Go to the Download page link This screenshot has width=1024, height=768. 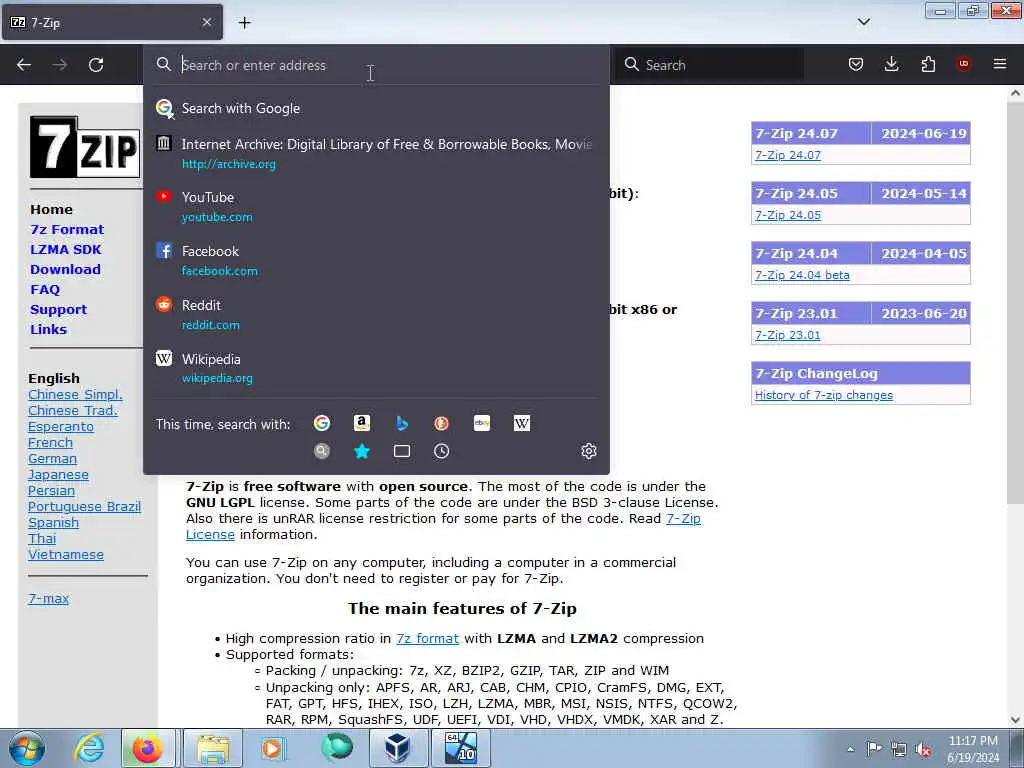65,269
